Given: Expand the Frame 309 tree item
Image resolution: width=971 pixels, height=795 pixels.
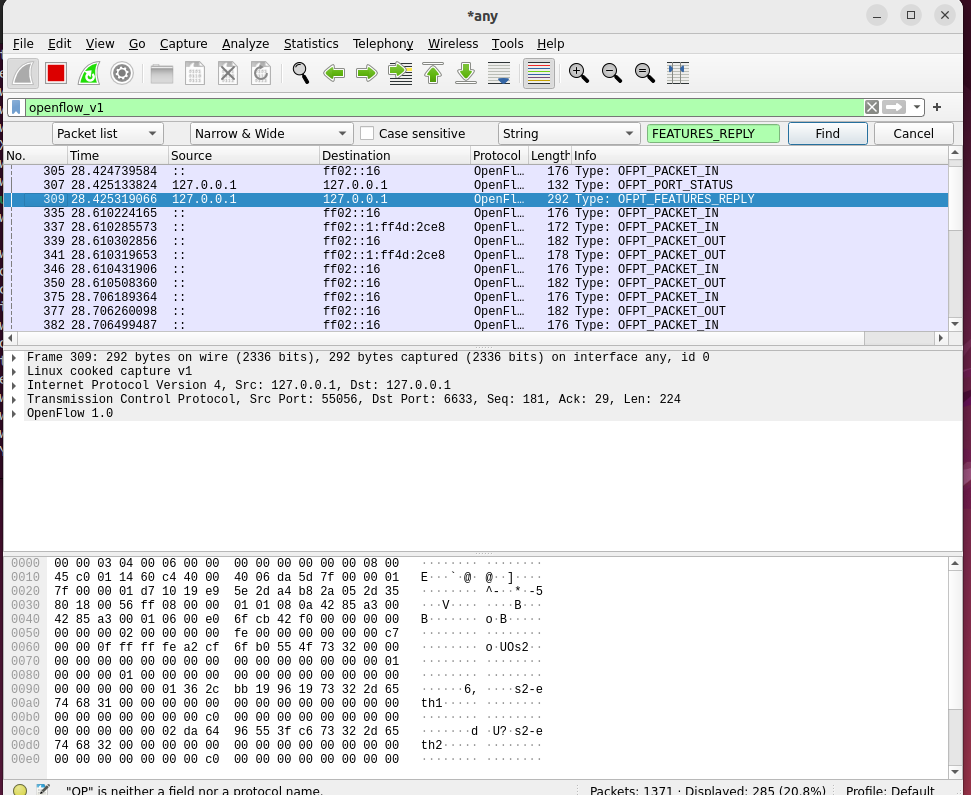Looking at the screenshot, I should (14, 358).
